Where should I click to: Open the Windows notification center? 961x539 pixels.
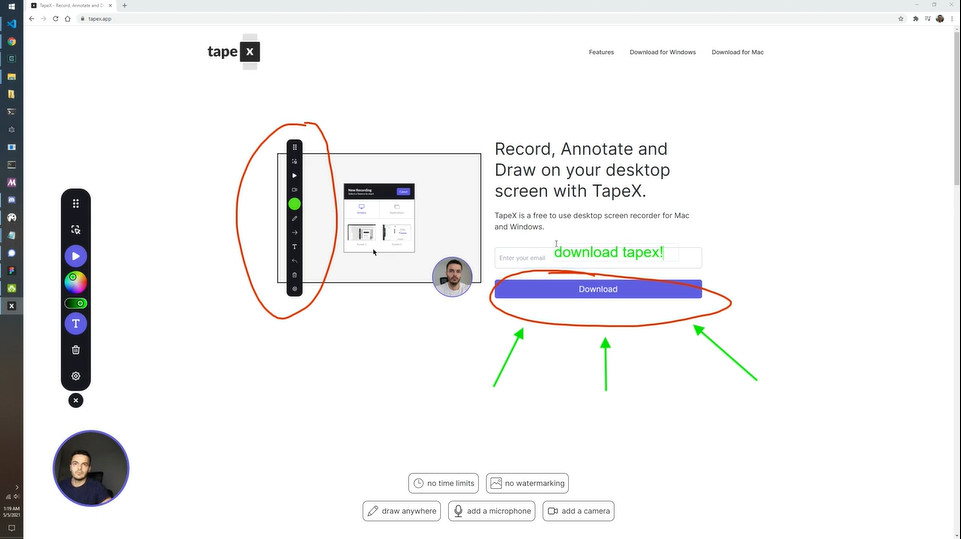pos(12,528)
